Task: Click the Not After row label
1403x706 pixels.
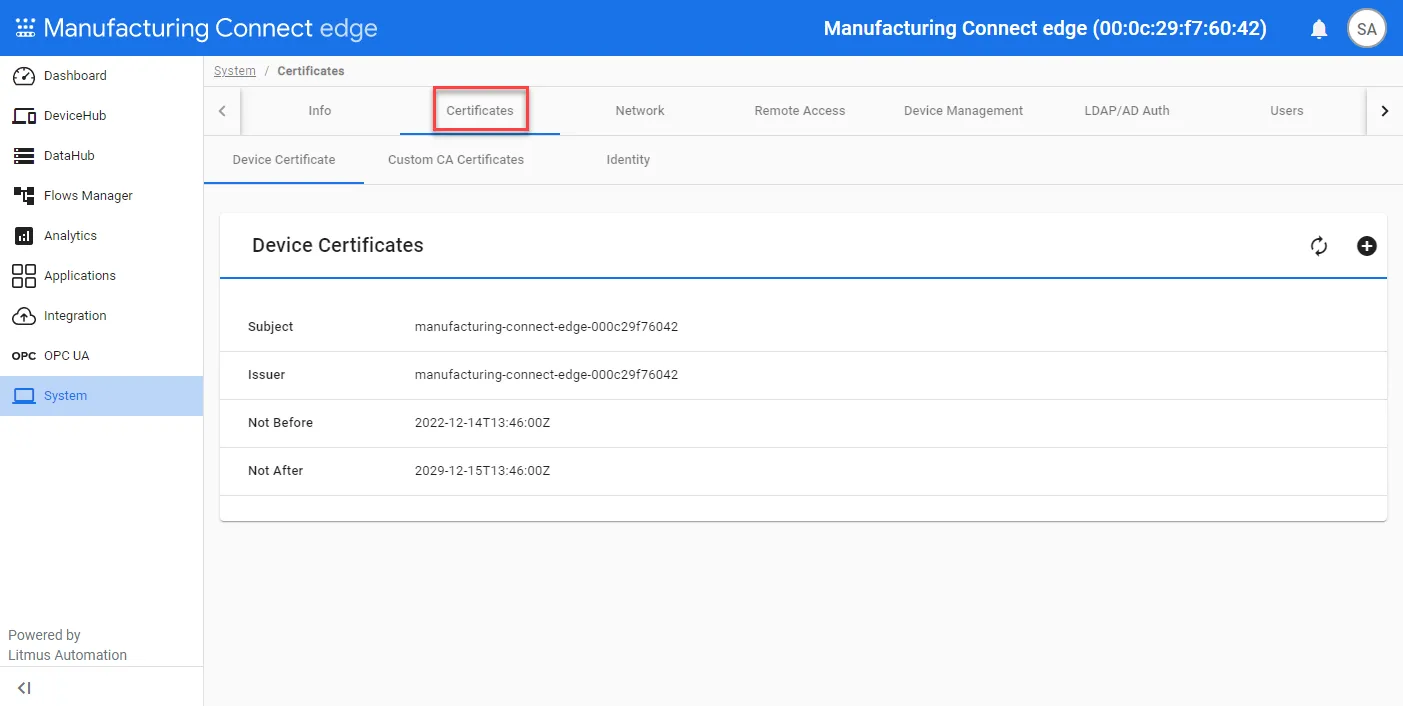Action: tap(275, 471)
